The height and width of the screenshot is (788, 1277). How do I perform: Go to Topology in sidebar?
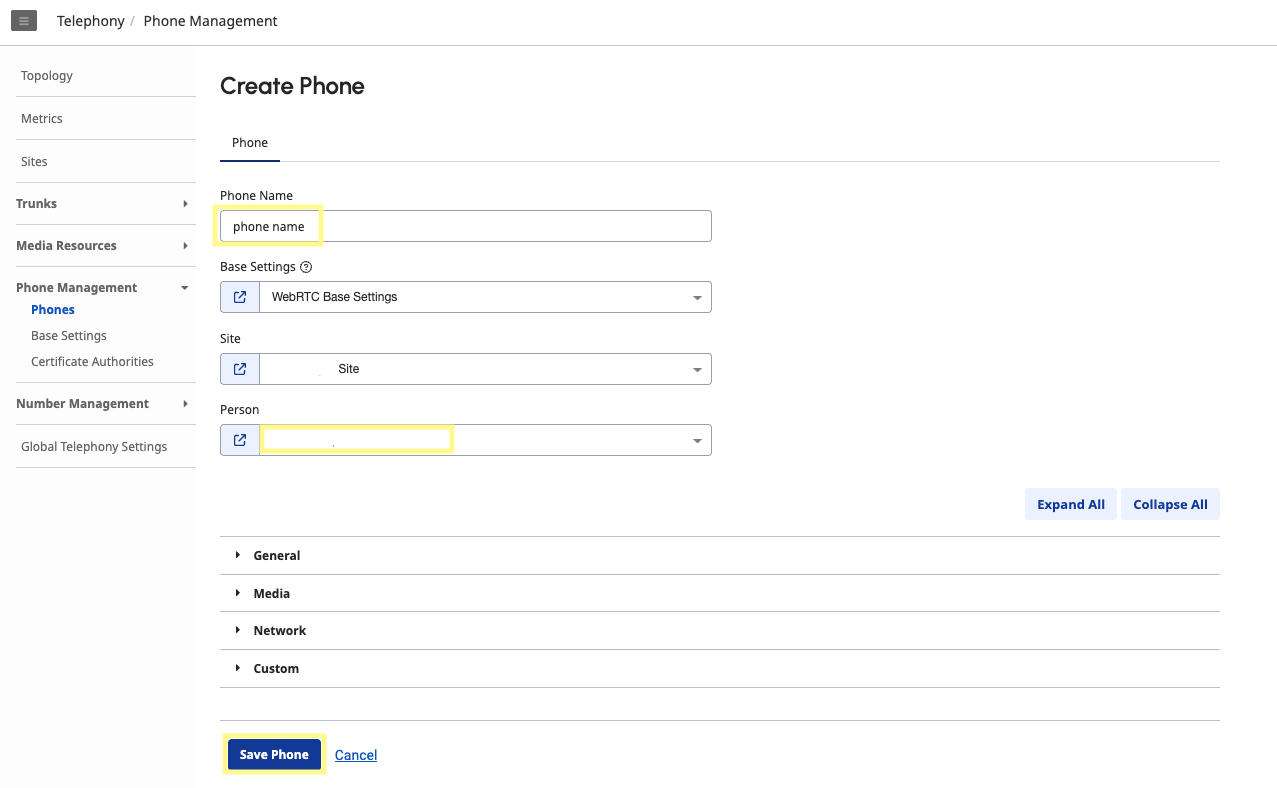click(x=47, y=76)
